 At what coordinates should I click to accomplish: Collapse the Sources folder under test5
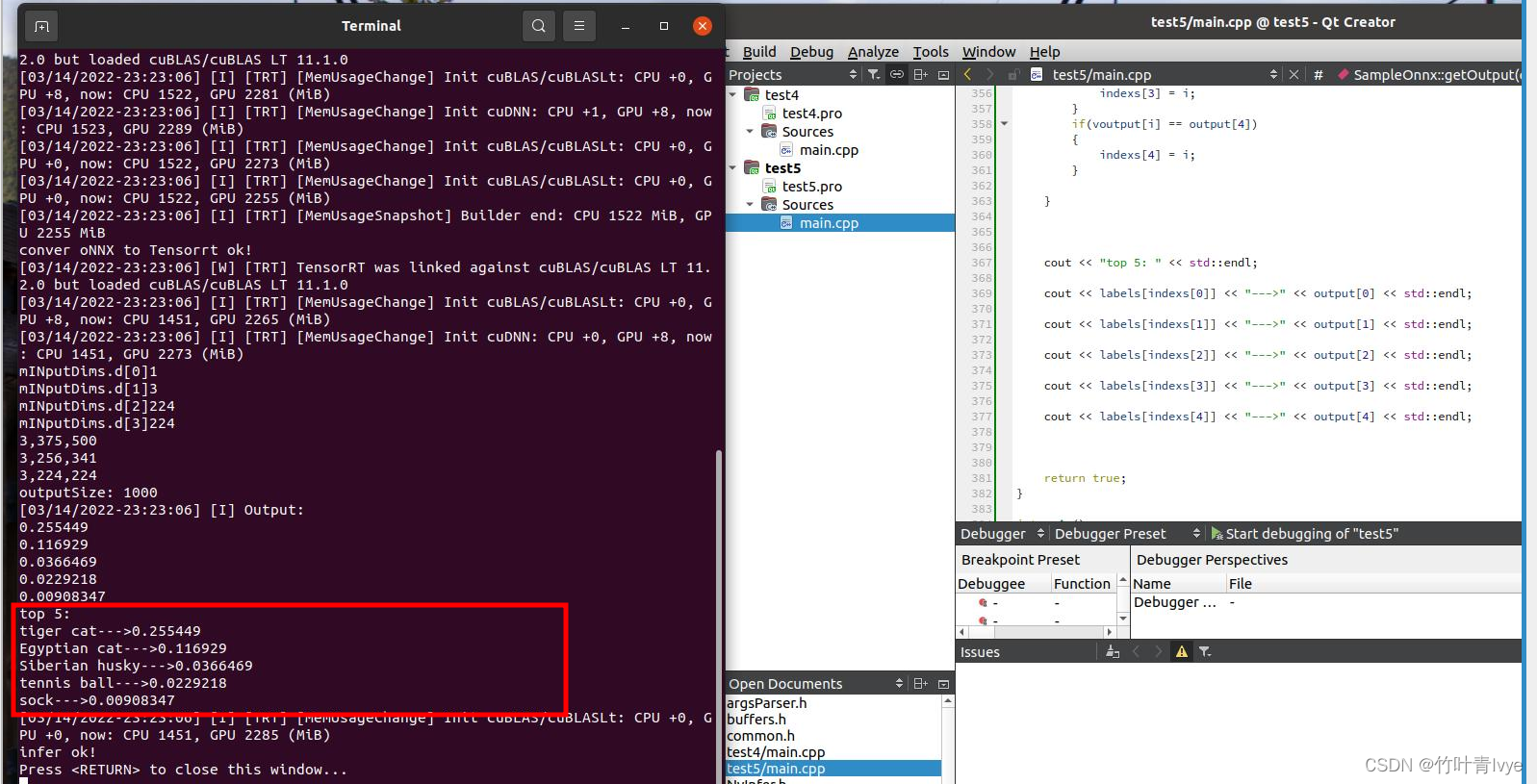[x=751, y=204]
